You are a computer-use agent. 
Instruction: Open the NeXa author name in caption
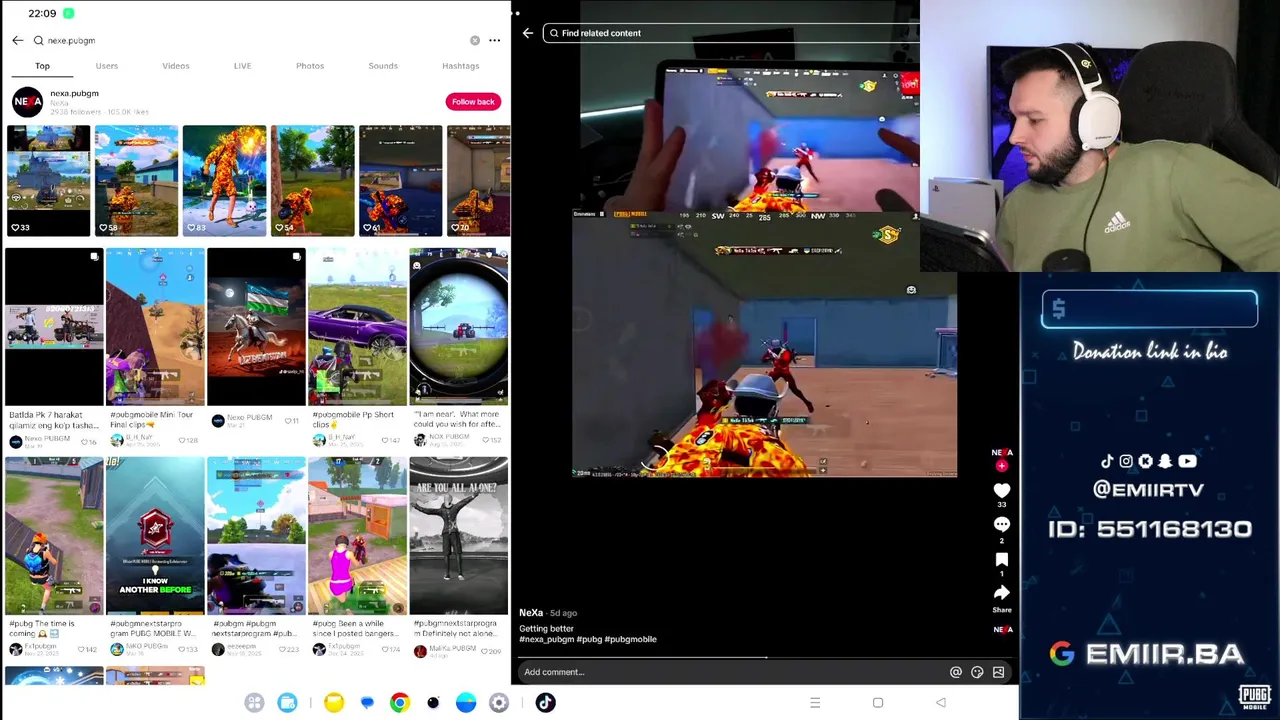[x=531, y=613]
